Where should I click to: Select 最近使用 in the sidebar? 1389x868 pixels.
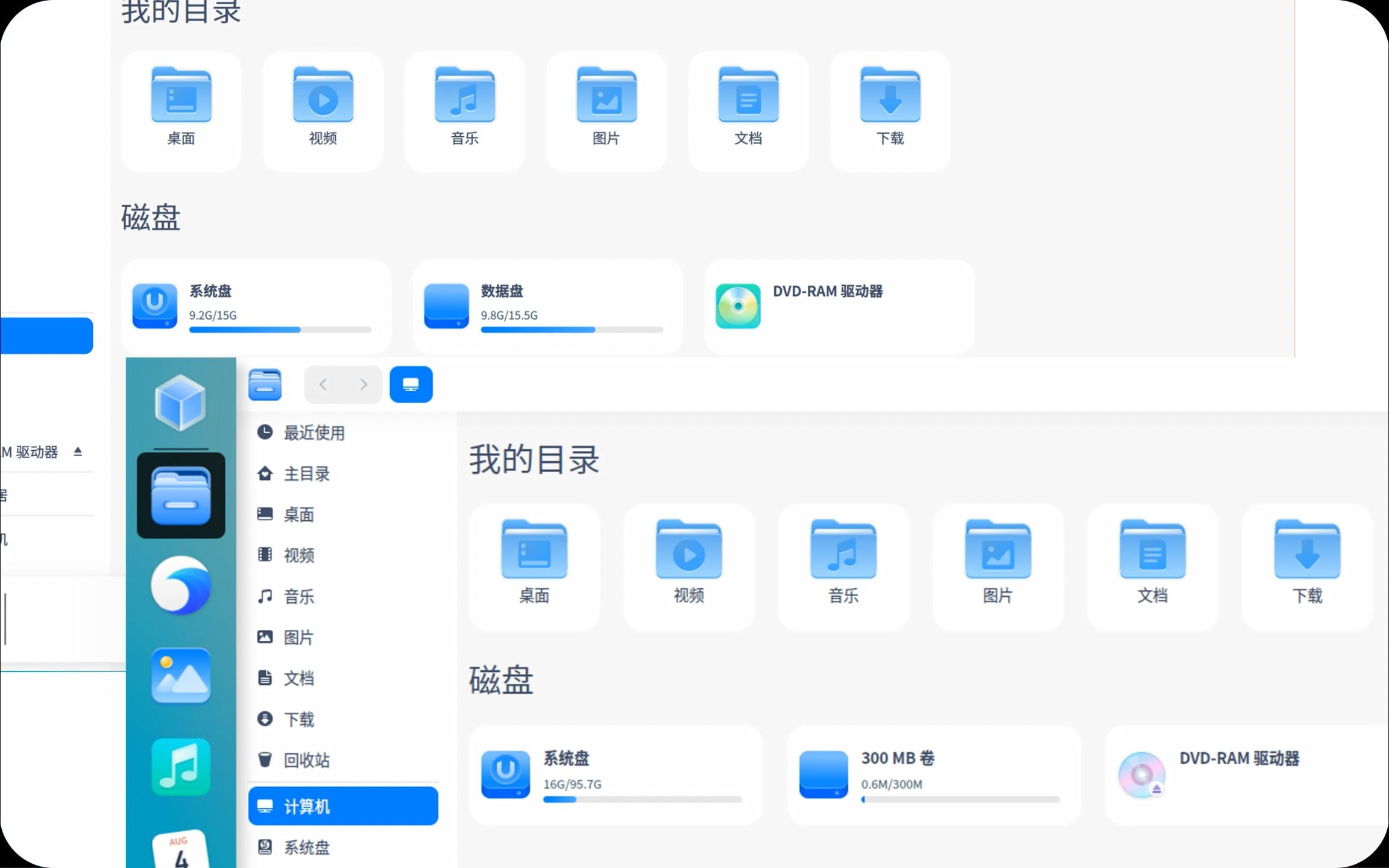pyautogui.click(x=313, y=432)
